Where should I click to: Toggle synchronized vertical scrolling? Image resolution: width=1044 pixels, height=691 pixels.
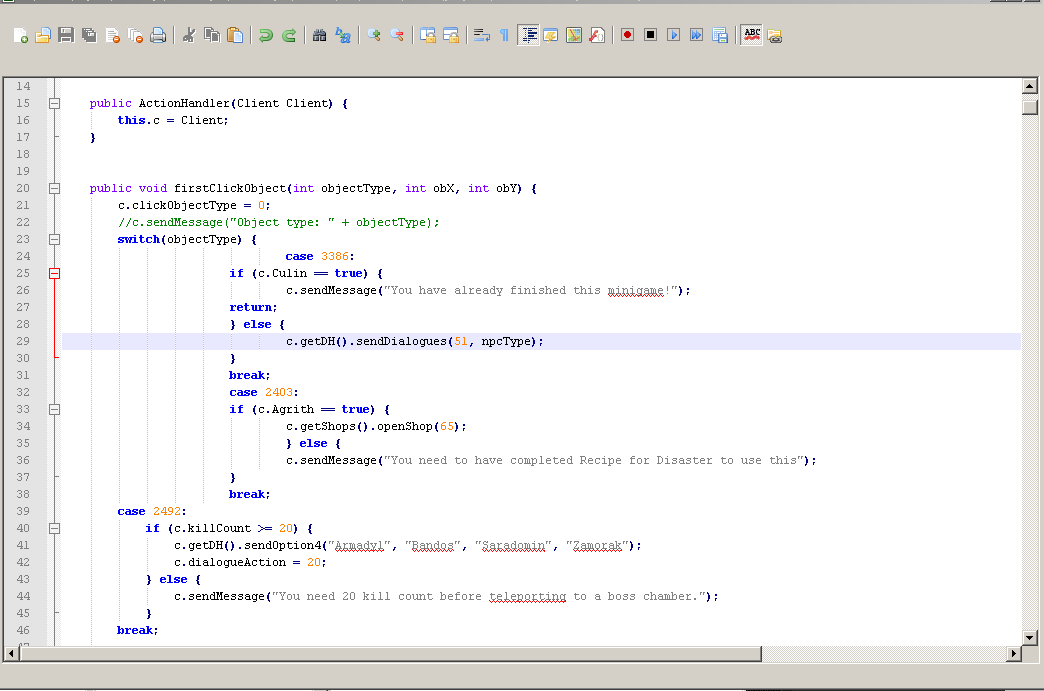(x=427, y=35)
